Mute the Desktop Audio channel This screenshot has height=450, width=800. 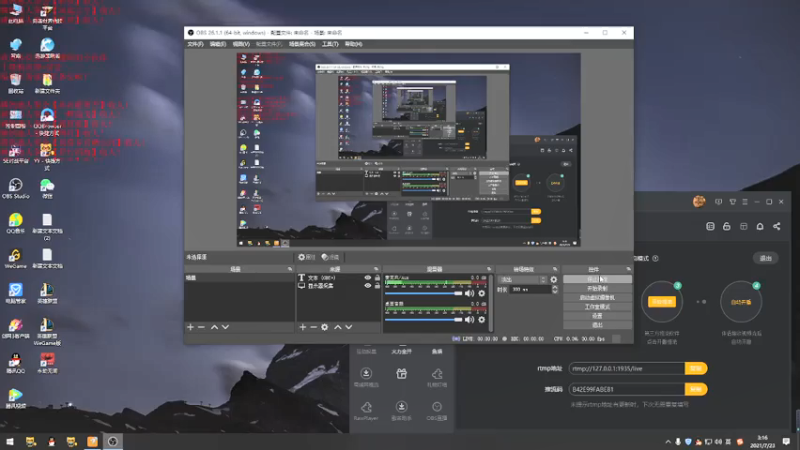(x=469, y=320)
